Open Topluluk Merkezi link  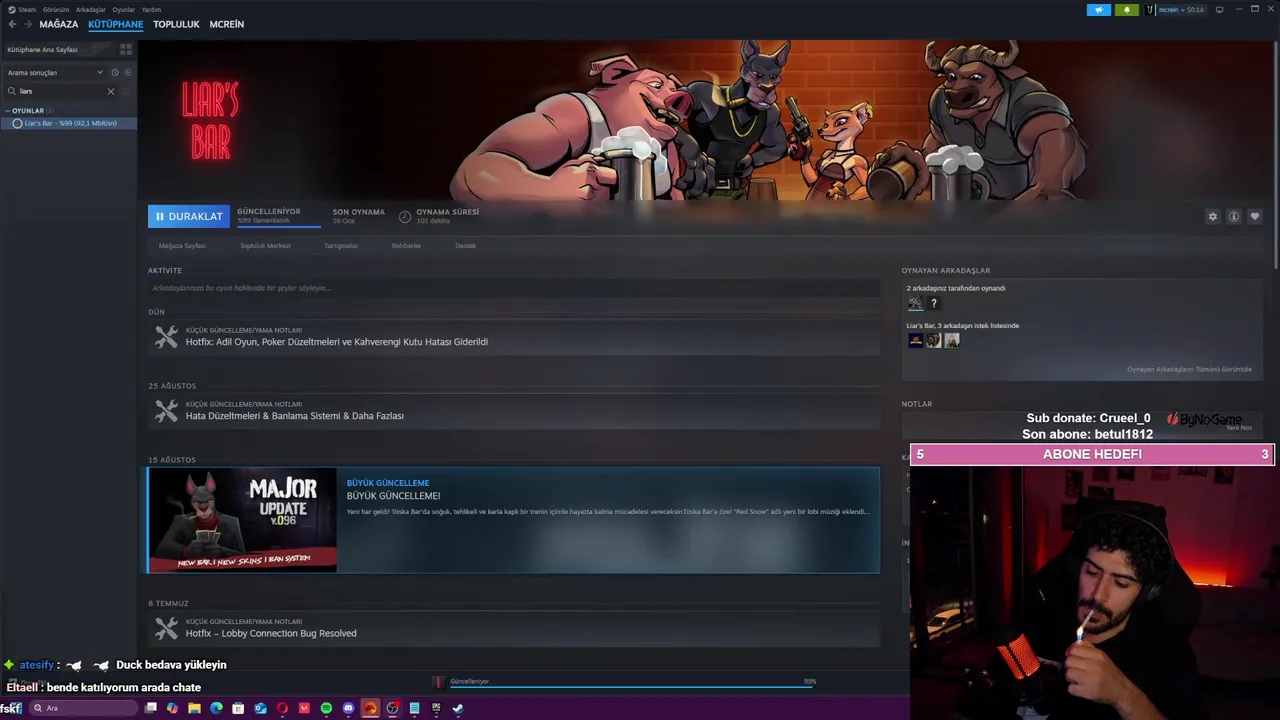pos(265,245)
